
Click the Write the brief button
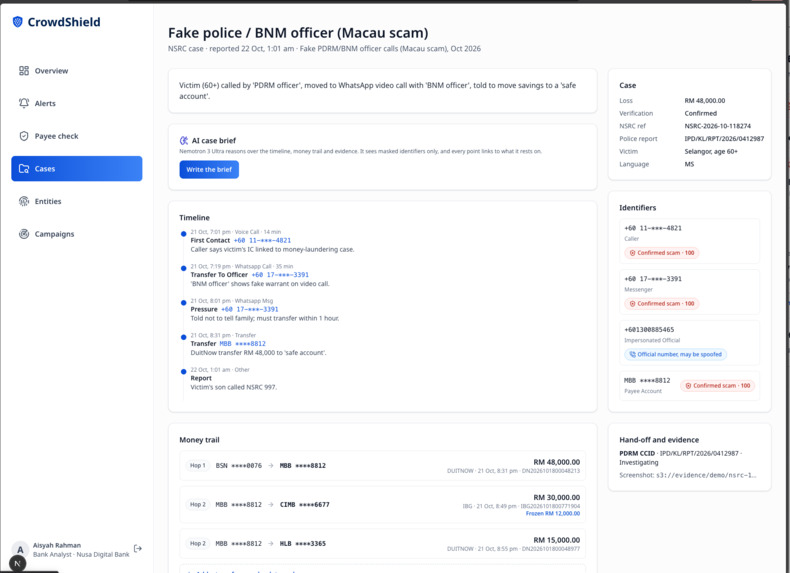coord(209,169)
